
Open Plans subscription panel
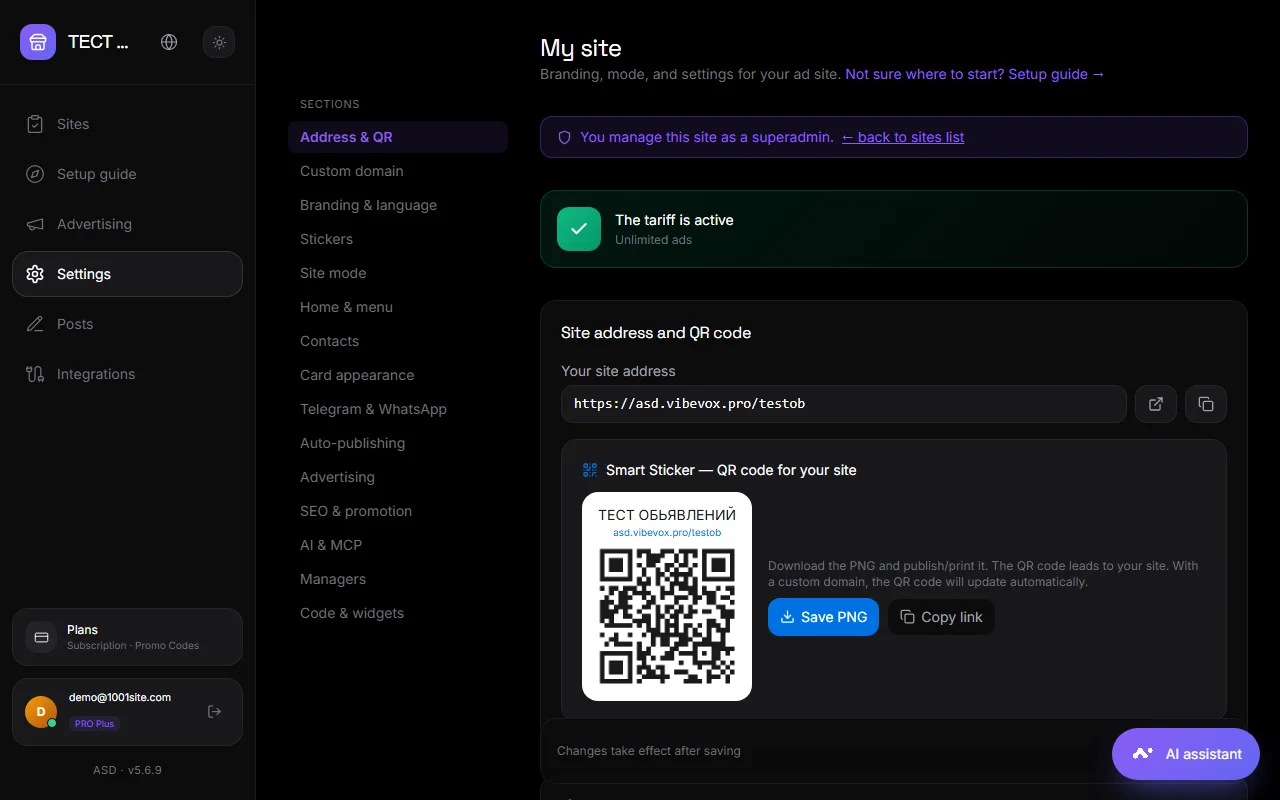point(127,637)
